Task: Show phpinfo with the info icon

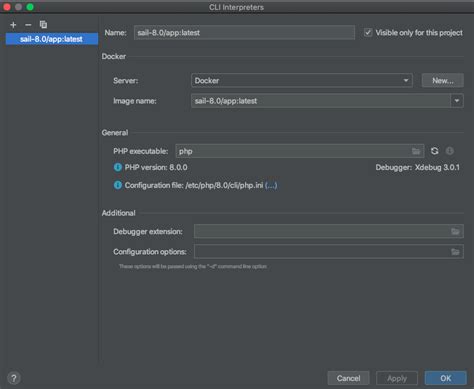Action: [450, 151]
